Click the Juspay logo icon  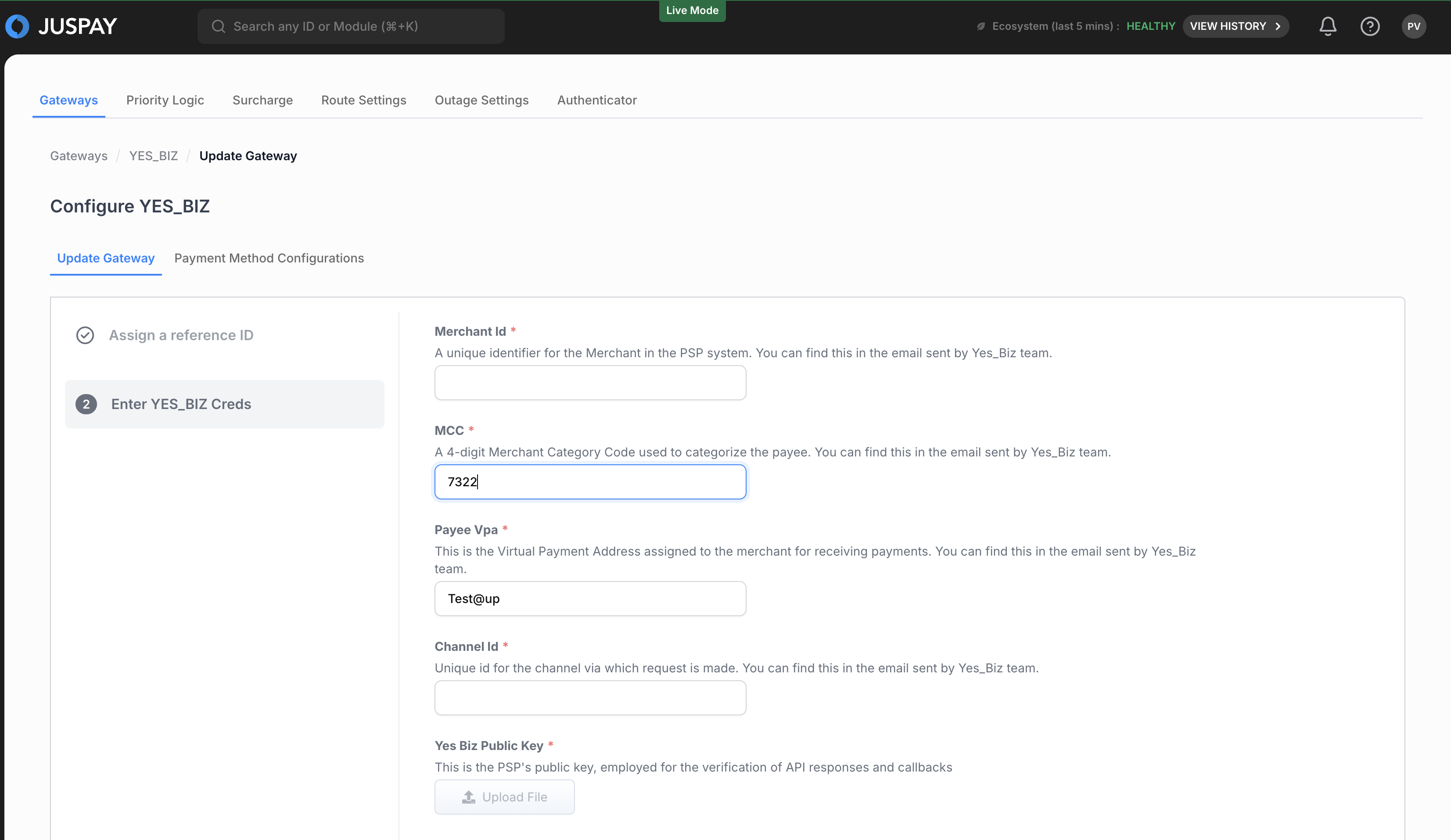[17, 26]
